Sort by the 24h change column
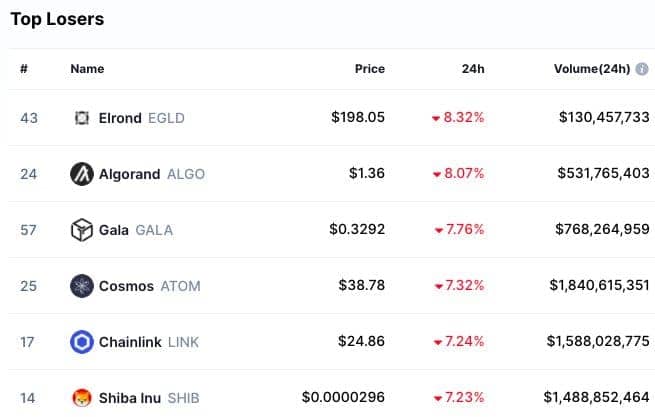 [473, 69]
